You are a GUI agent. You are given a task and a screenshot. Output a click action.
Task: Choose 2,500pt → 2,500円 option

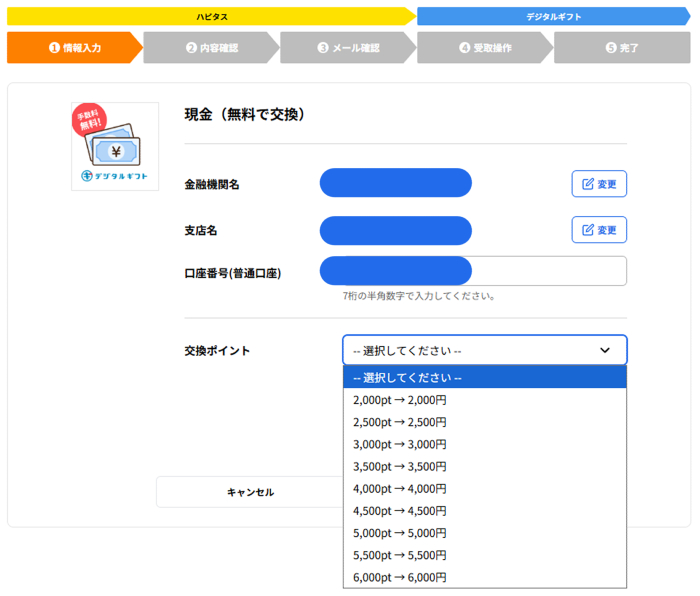484,422
